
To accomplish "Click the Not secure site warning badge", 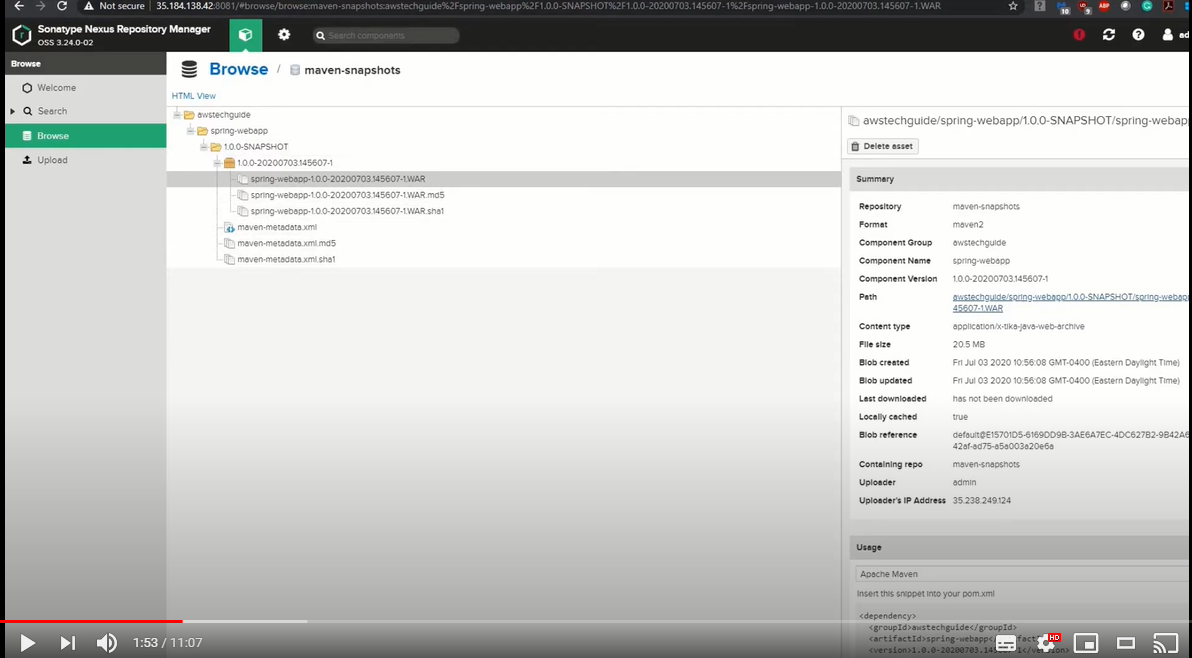I will click(114, 6).
